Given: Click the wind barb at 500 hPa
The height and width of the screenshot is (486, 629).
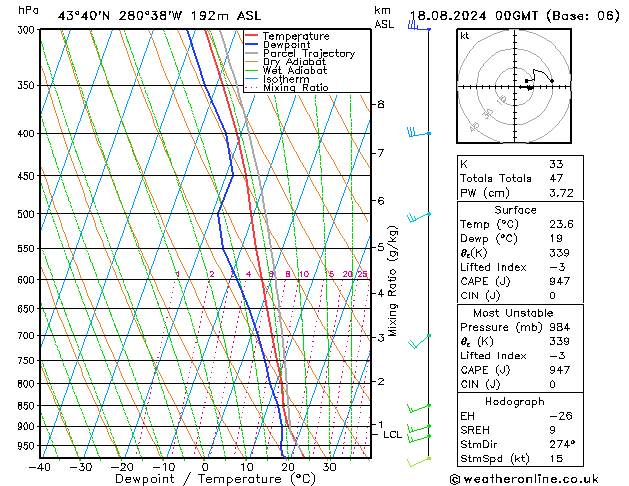Looking at the screenshot, I should click(x=418, y=215).
